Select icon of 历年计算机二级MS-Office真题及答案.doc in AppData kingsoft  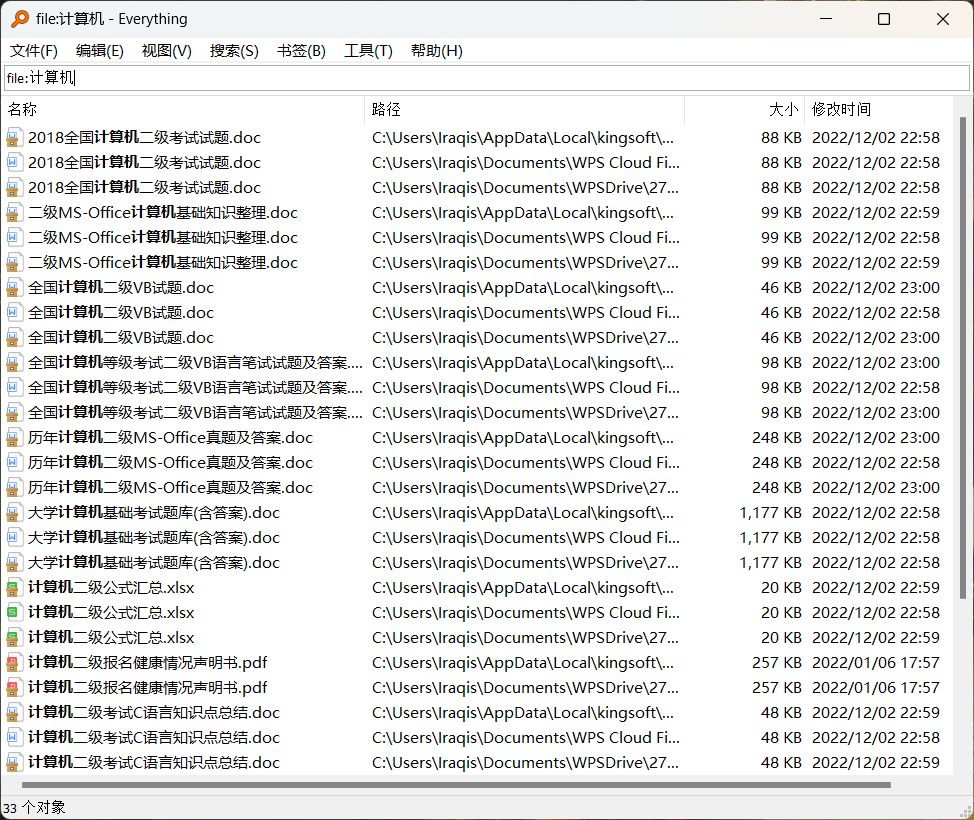point(13,438)
